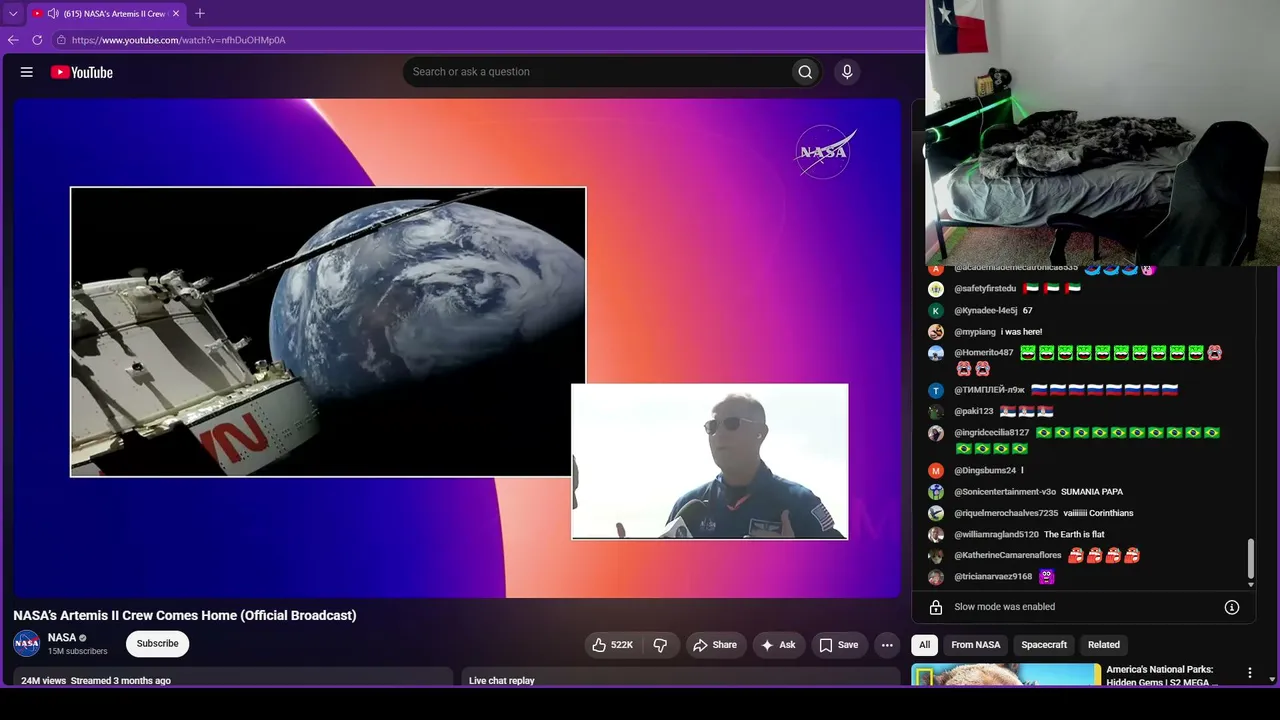Click @mypiang's chat avatar
Viewport: 1280px width, 720px height.
pyautogui.click(x=936, y=332)
